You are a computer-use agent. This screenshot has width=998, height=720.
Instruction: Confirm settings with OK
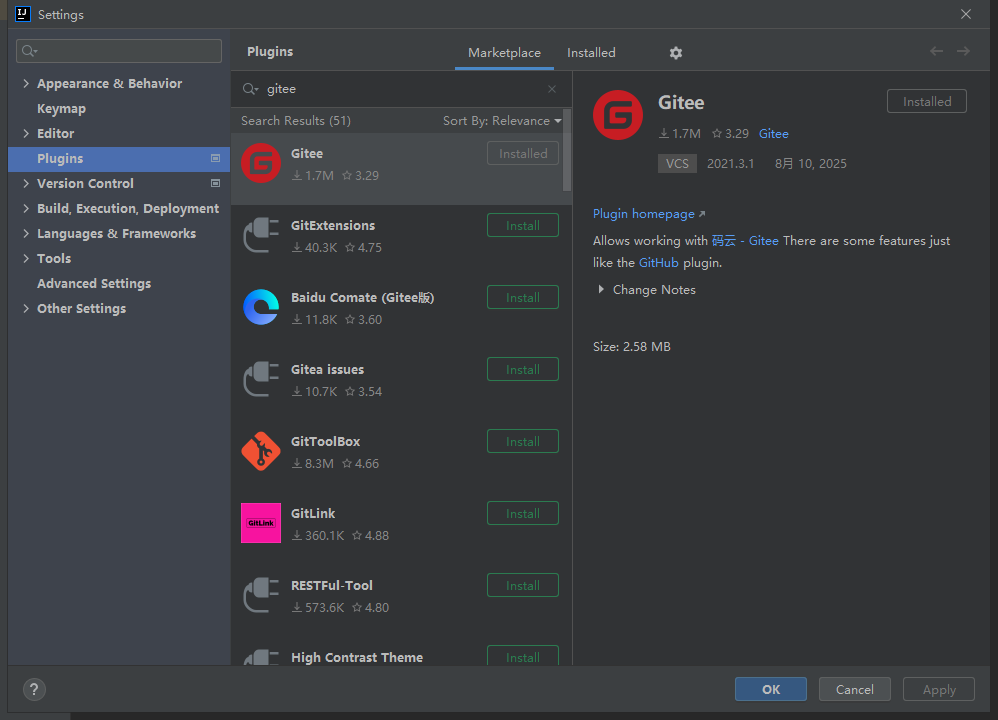[x=771, y=689]
